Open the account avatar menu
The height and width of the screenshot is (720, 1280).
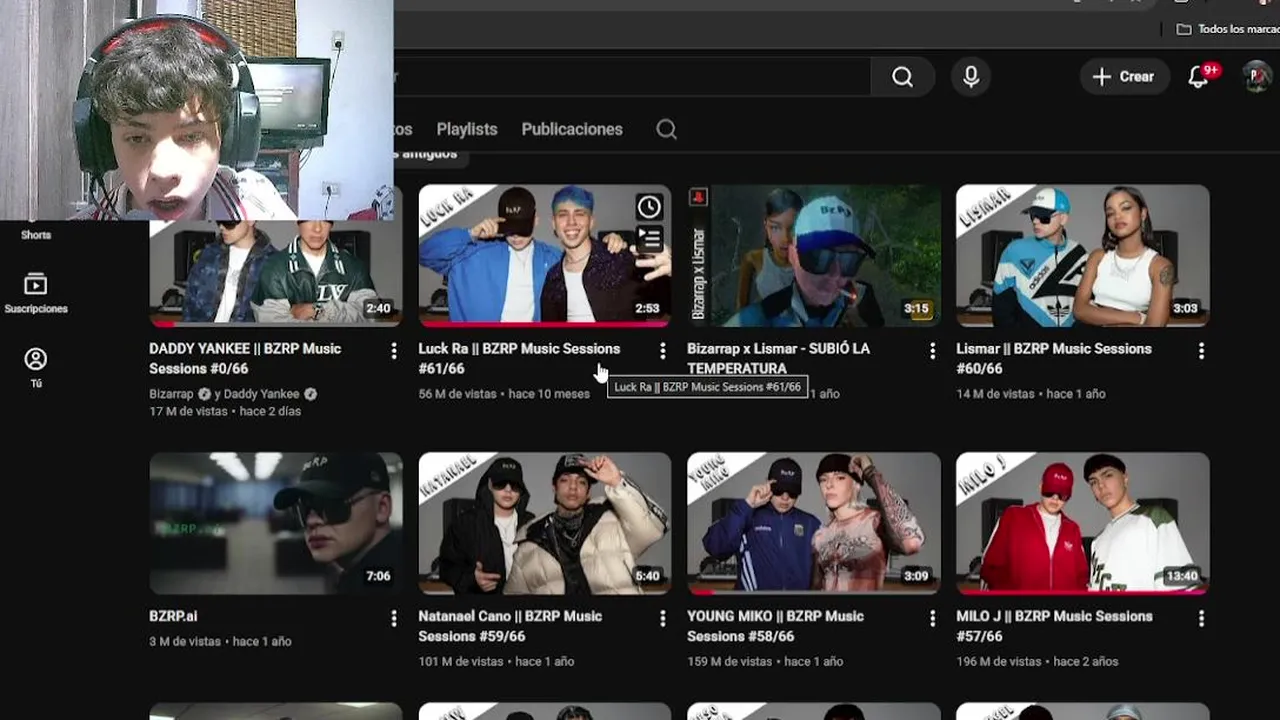(1256, 77)
